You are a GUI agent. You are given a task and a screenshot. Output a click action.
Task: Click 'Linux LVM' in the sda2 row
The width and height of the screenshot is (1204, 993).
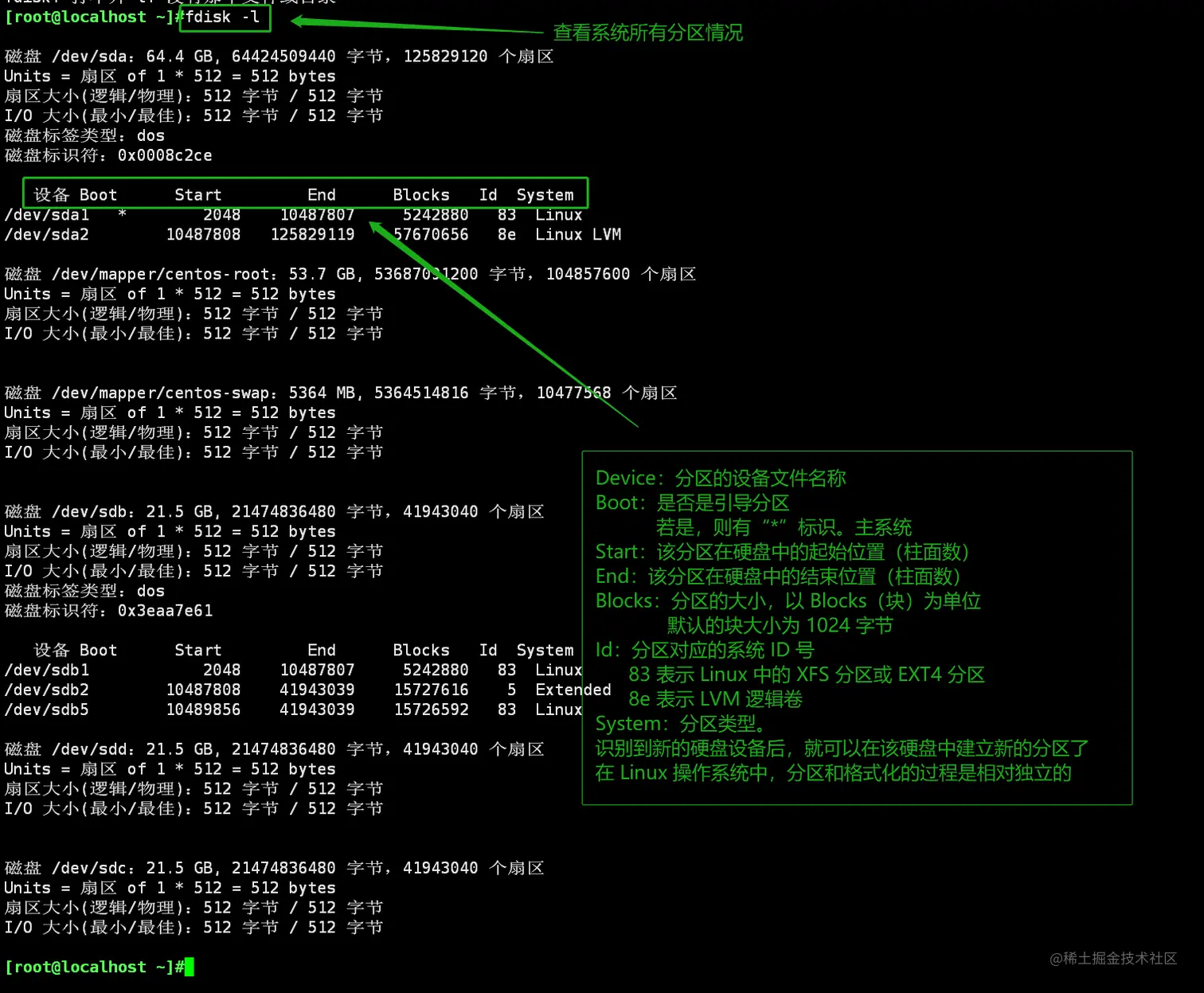pyautogui.click(x=578, y=235)
